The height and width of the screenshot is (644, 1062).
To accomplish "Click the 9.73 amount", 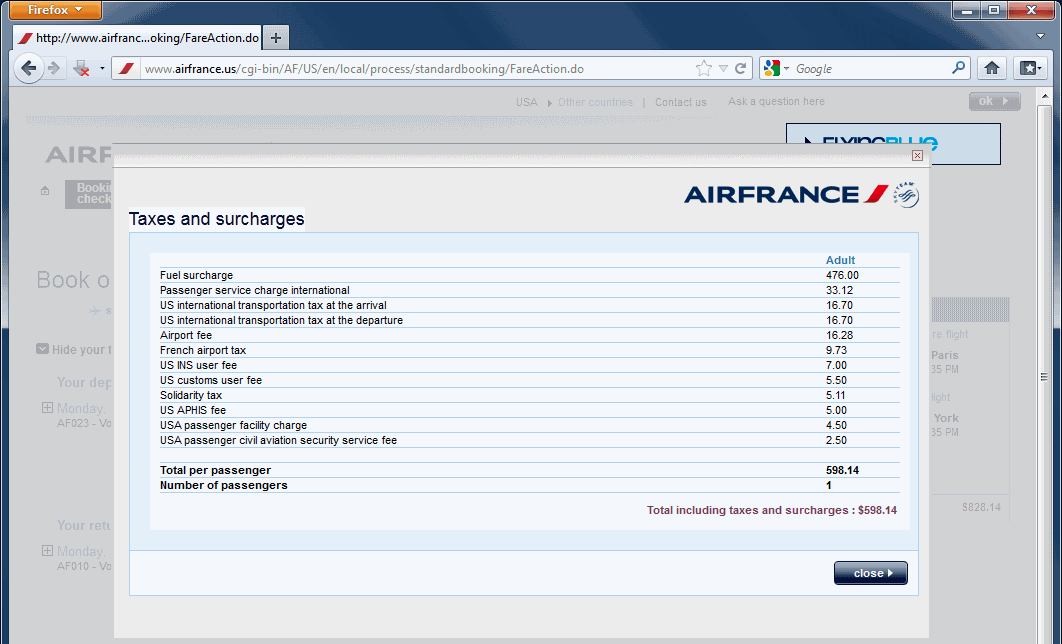I will (x=836, y=350).
